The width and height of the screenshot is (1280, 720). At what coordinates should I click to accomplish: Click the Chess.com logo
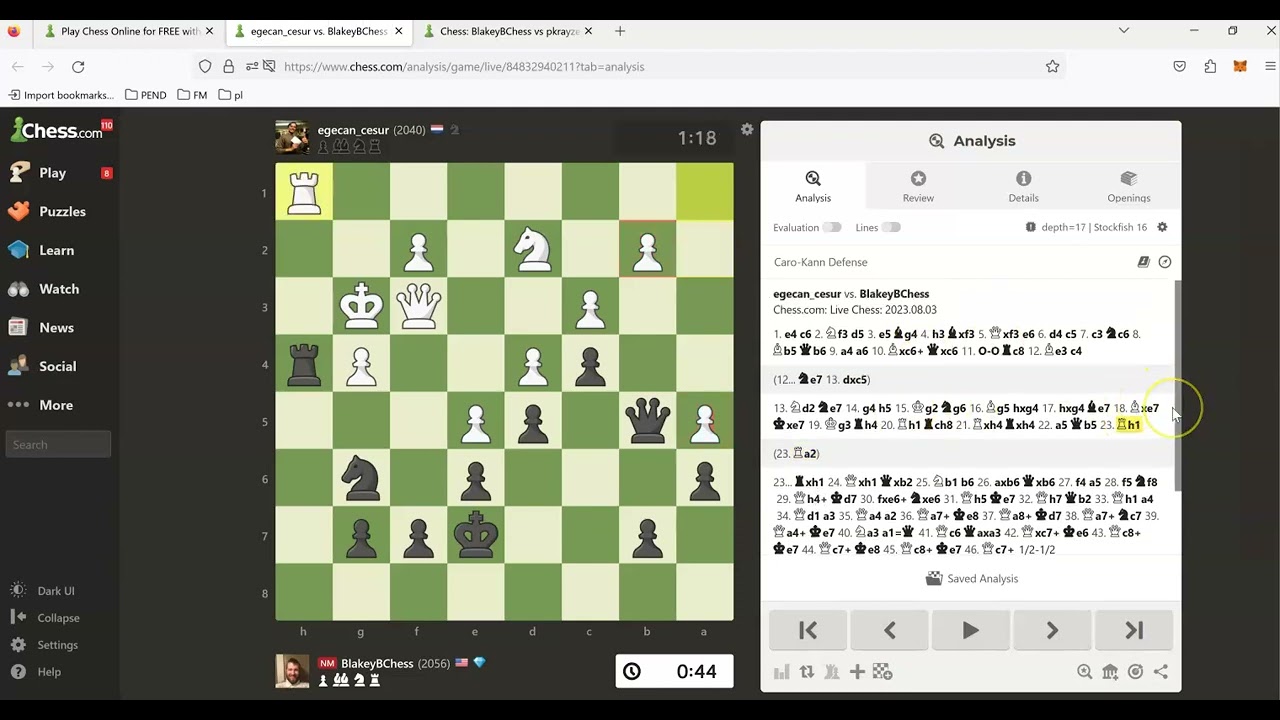(57, 131)
